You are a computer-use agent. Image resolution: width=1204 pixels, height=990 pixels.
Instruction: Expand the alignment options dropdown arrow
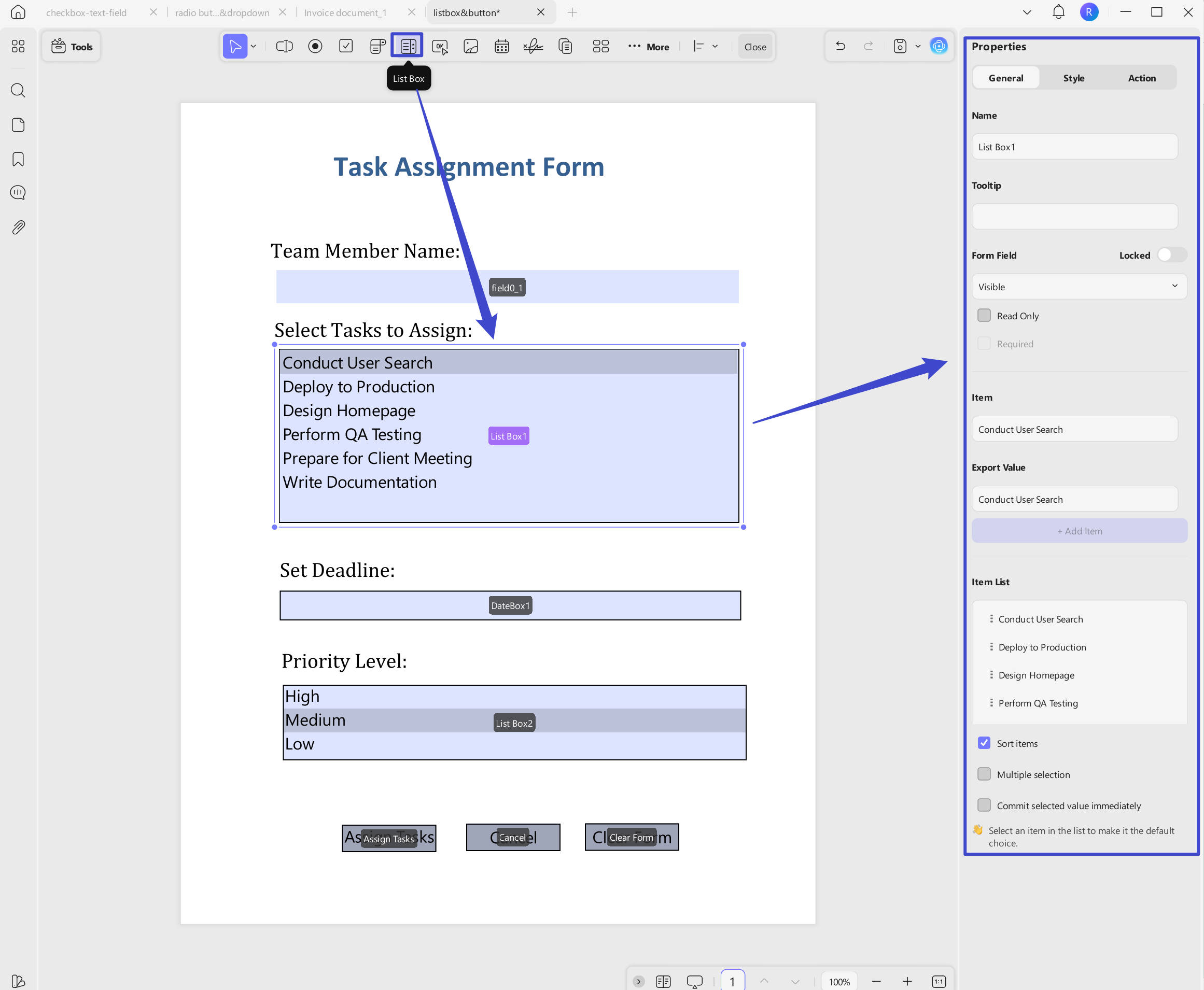tap(715, 46)
